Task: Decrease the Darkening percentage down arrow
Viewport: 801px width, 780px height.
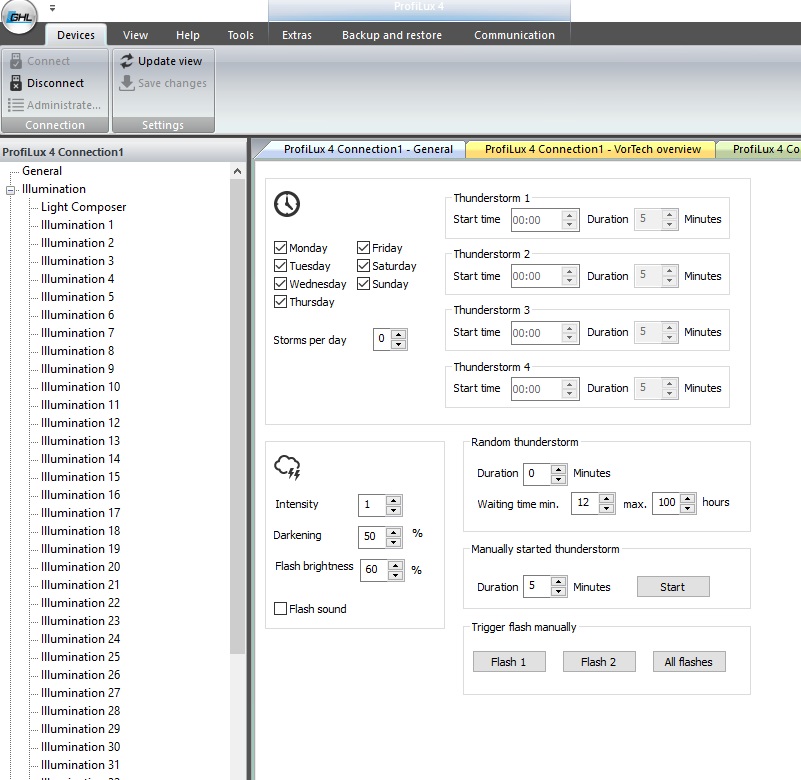Action: [393, 542]
